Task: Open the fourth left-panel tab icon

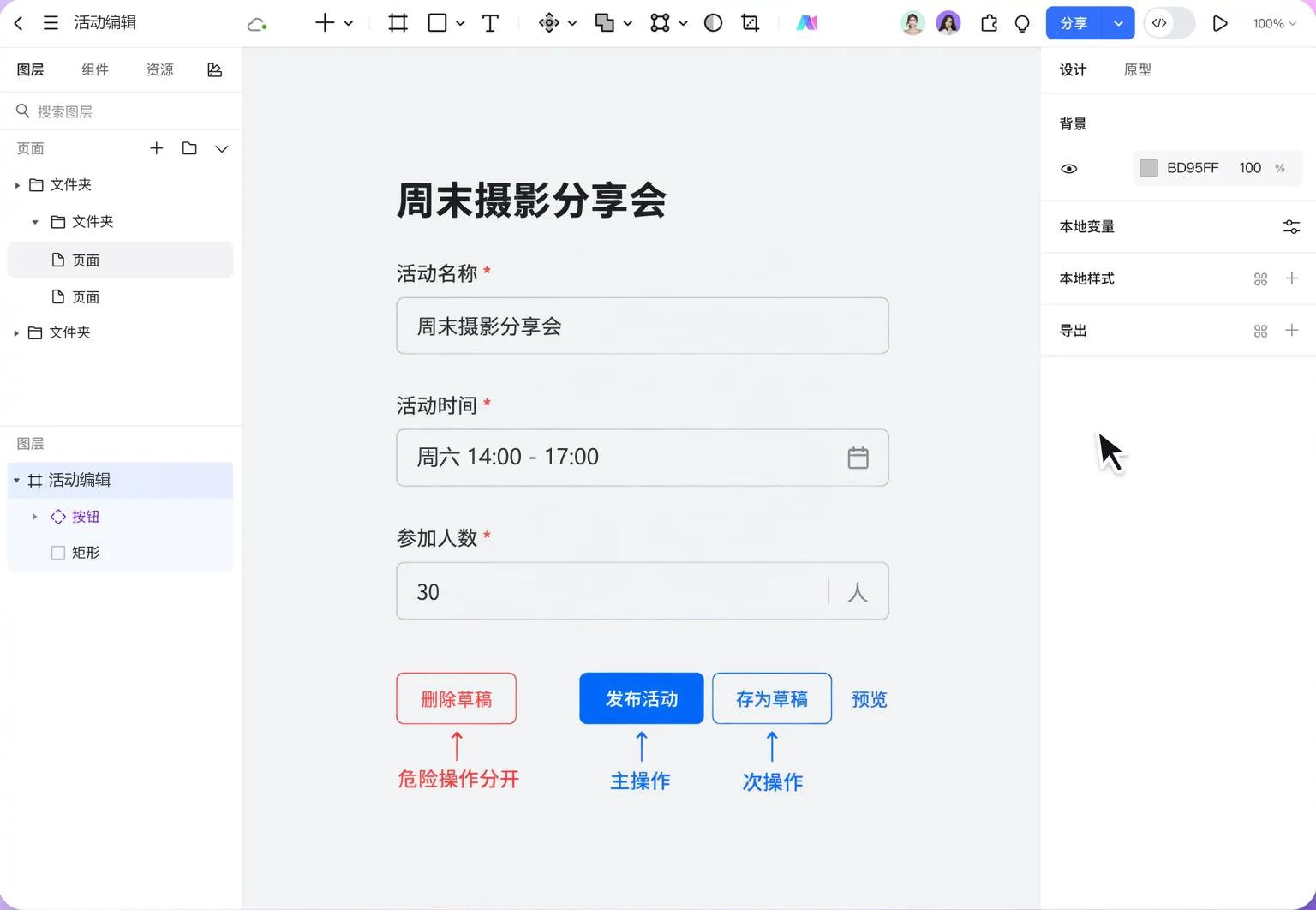Action: 214,70
